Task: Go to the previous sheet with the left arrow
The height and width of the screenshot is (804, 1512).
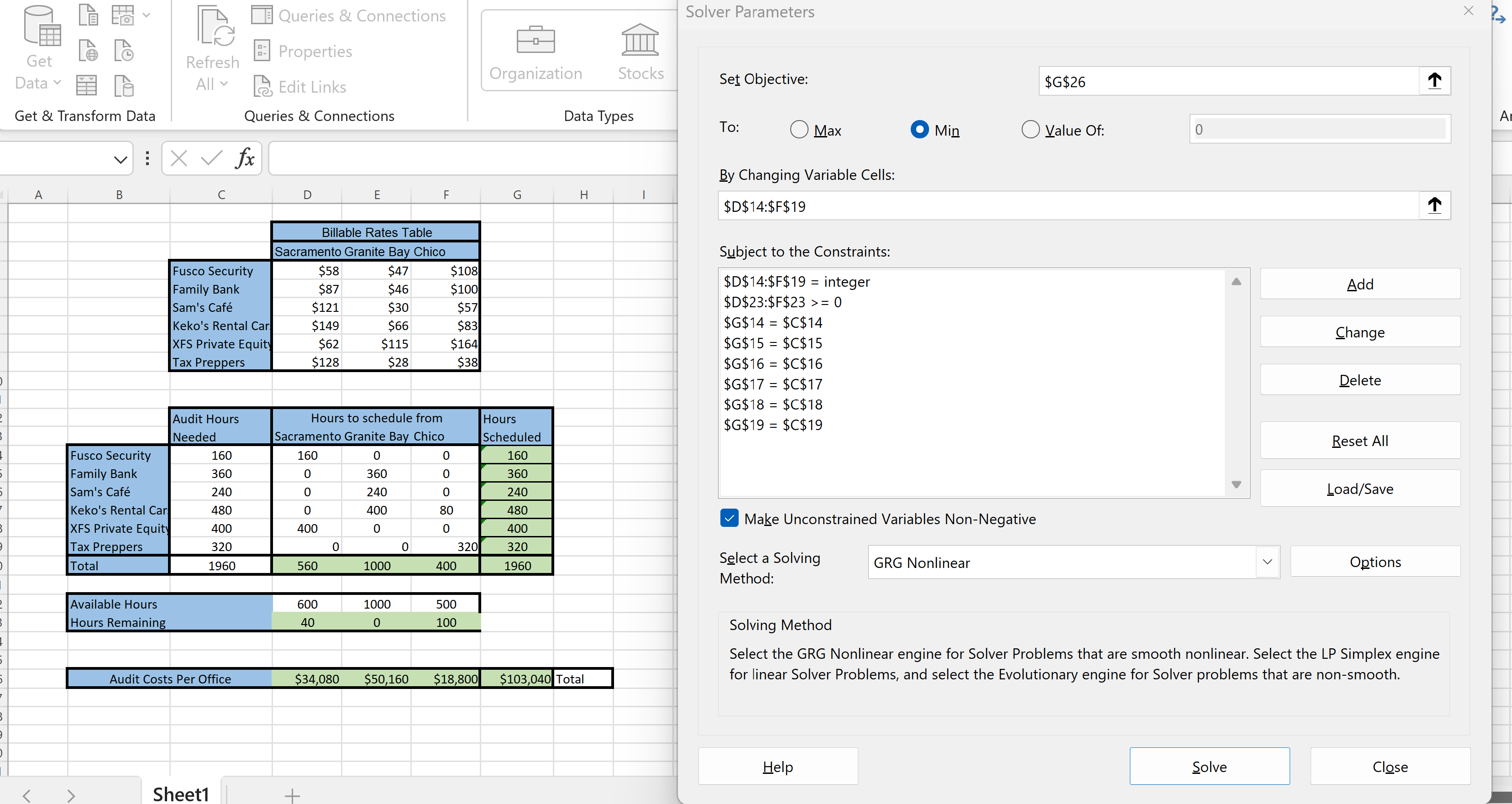Action: (26, 795)
